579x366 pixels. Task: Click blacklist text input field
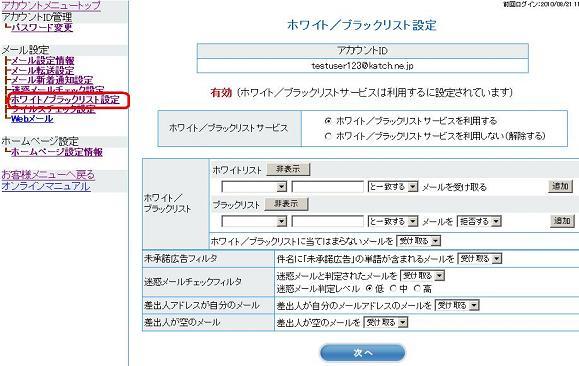(x=328, y=222)
